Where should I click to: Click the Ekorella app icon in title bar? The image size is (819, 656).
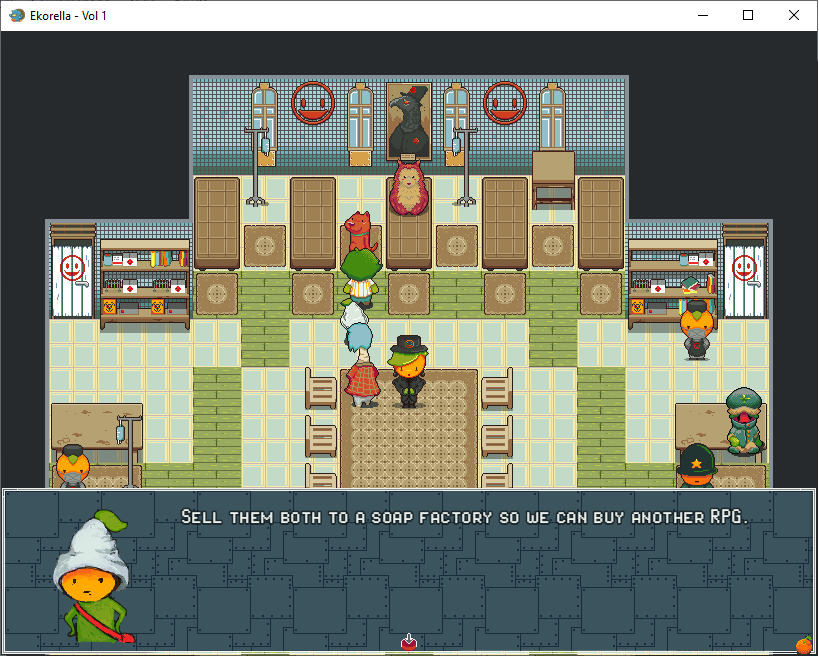coord(17,15)
